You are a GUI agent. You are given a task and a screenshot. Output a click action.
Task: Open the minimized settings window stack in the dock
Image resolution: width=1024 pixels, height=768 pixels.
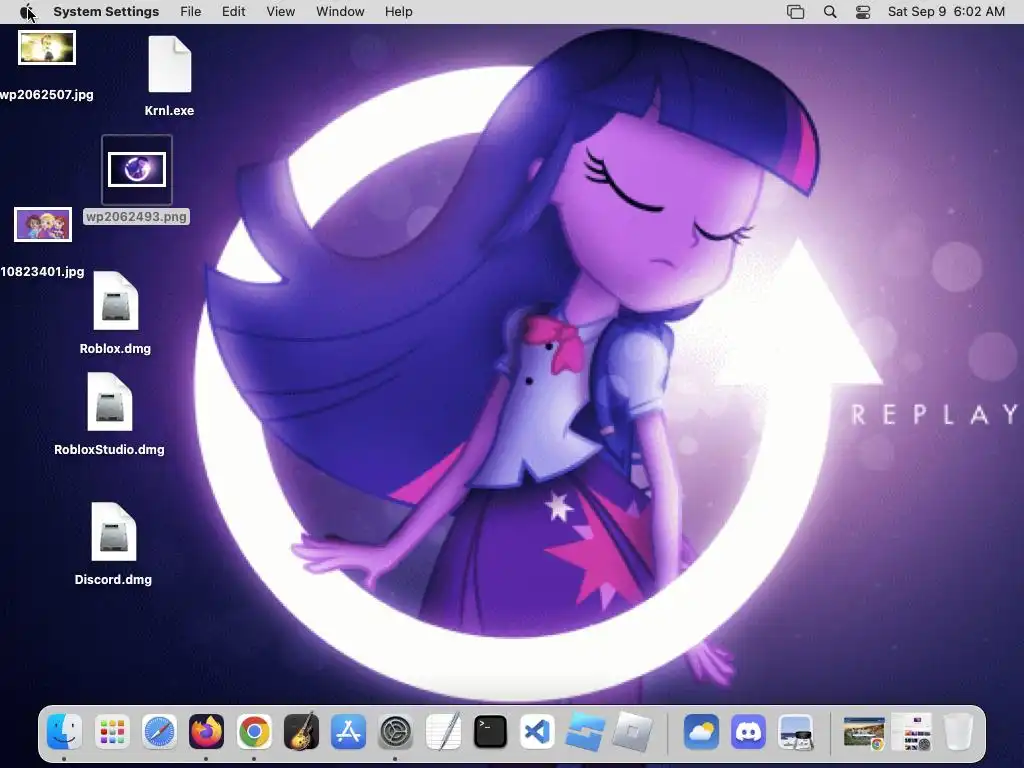coord(912,731)
